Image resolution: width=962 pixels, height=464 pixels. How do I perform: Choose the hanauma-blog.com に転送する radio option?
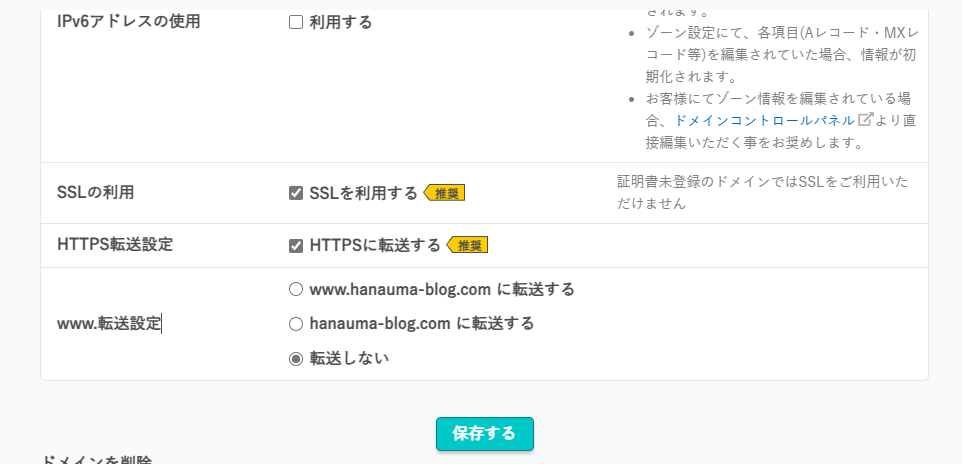(296, 323)
